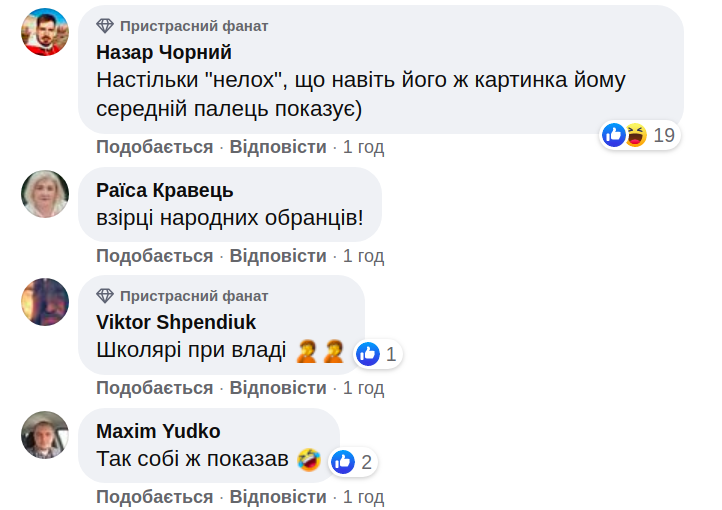
Task: Reply to Раїса Кравець's comment
Action: (278, 256)
